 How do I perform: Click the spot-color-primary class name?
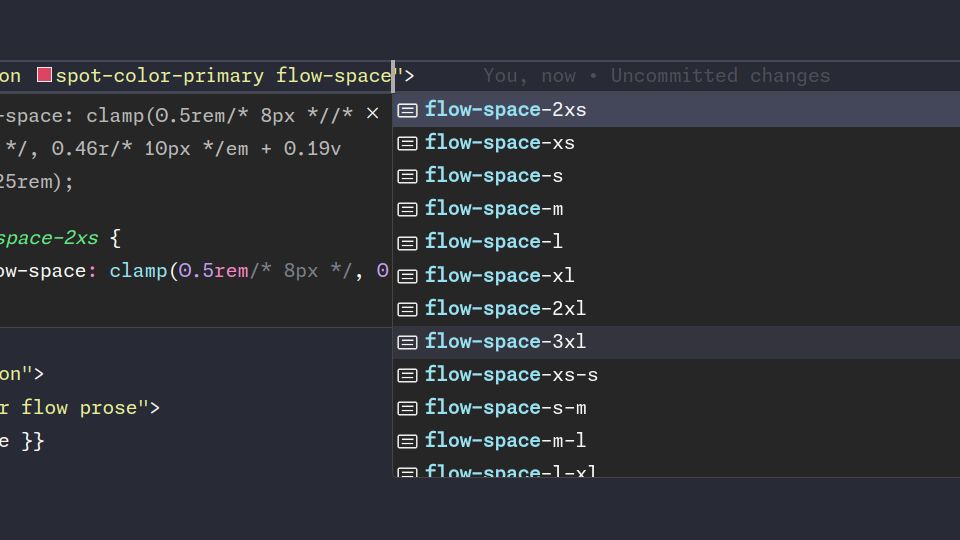160,76
